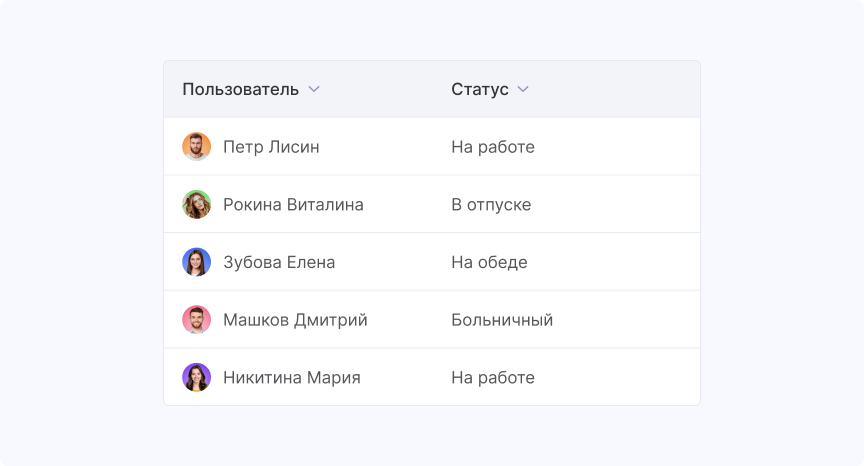Expand the Пользователь column sort chevron

click(x=314, y=90)
